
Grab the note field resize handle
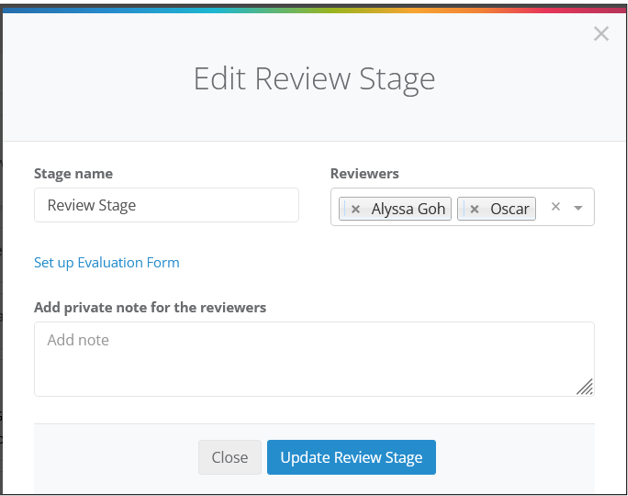(x=585, y=387)
